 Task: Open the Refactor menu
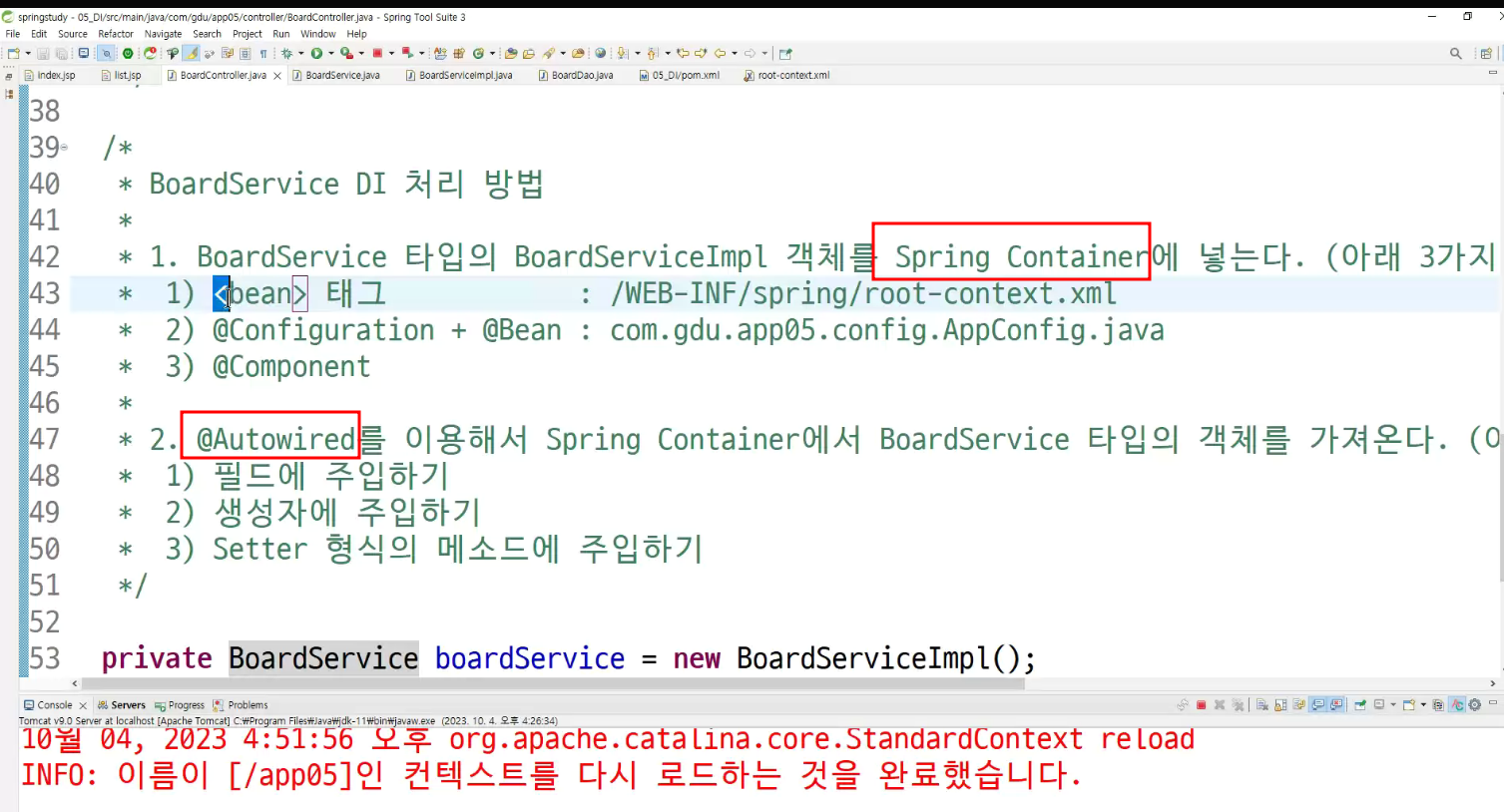[116, 34]
